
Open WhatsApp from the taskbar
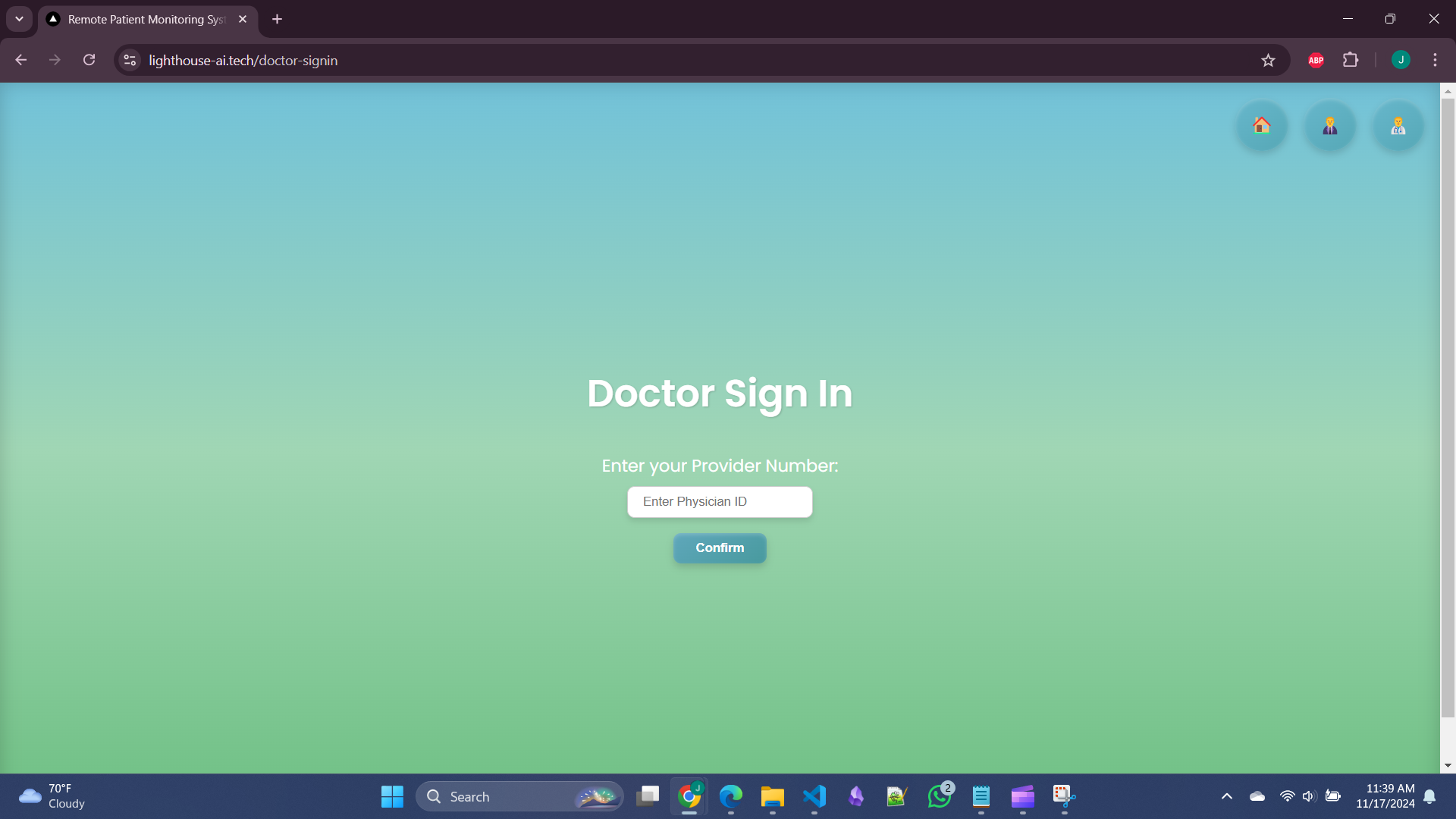939,796
